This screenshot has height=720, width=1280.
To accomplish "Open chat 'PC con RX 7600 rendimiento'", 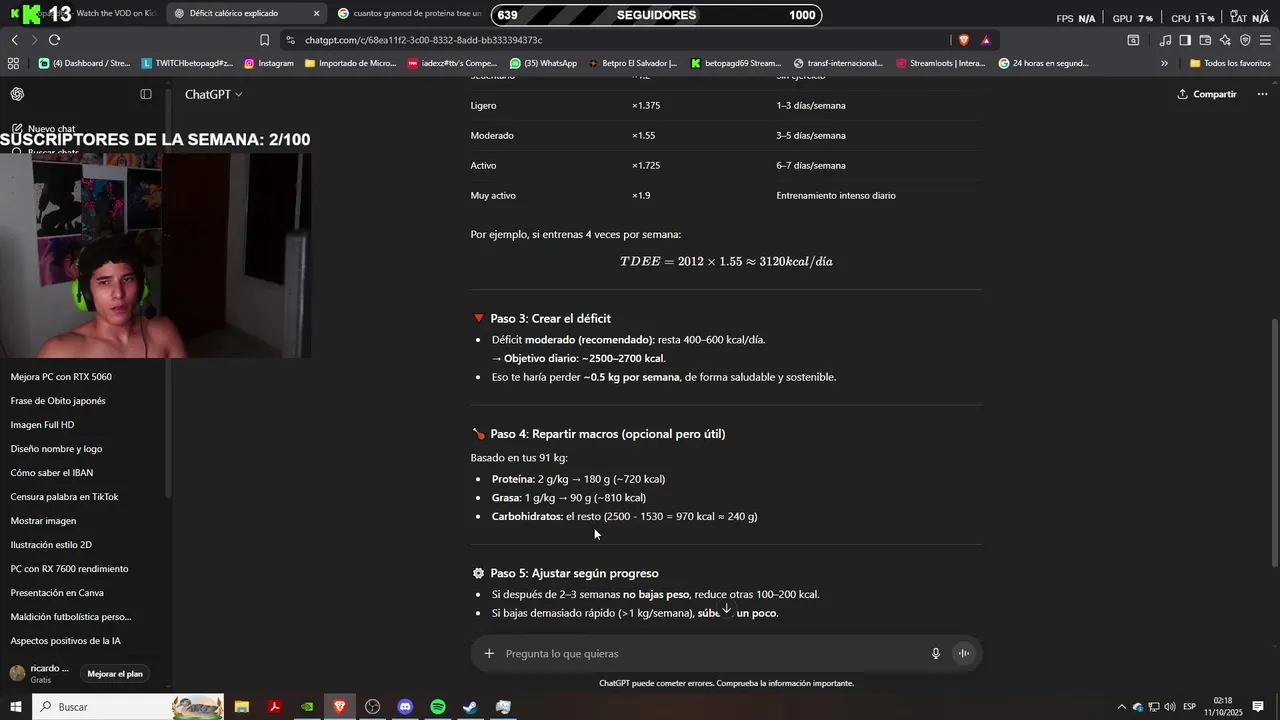I will coord(69,569).
